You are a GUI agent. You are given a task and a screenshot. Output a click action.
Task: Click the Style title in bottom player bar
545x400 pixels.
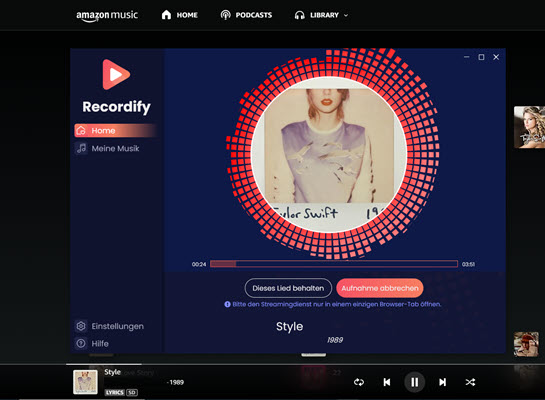[x=112, y=372]
